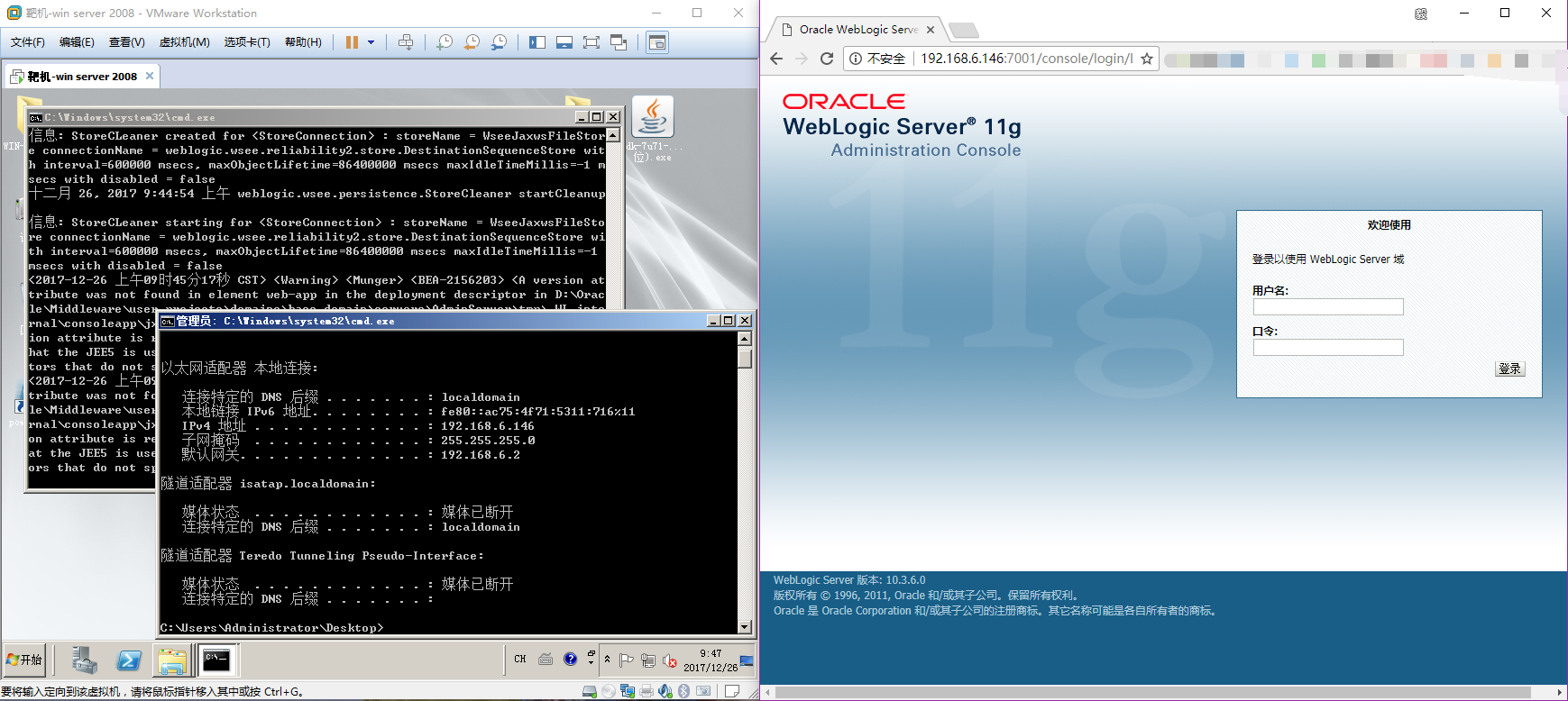This screenshot has width=1568, height=701.
Task: Open the 编辑(E) menu
Action: click(77, 42)
